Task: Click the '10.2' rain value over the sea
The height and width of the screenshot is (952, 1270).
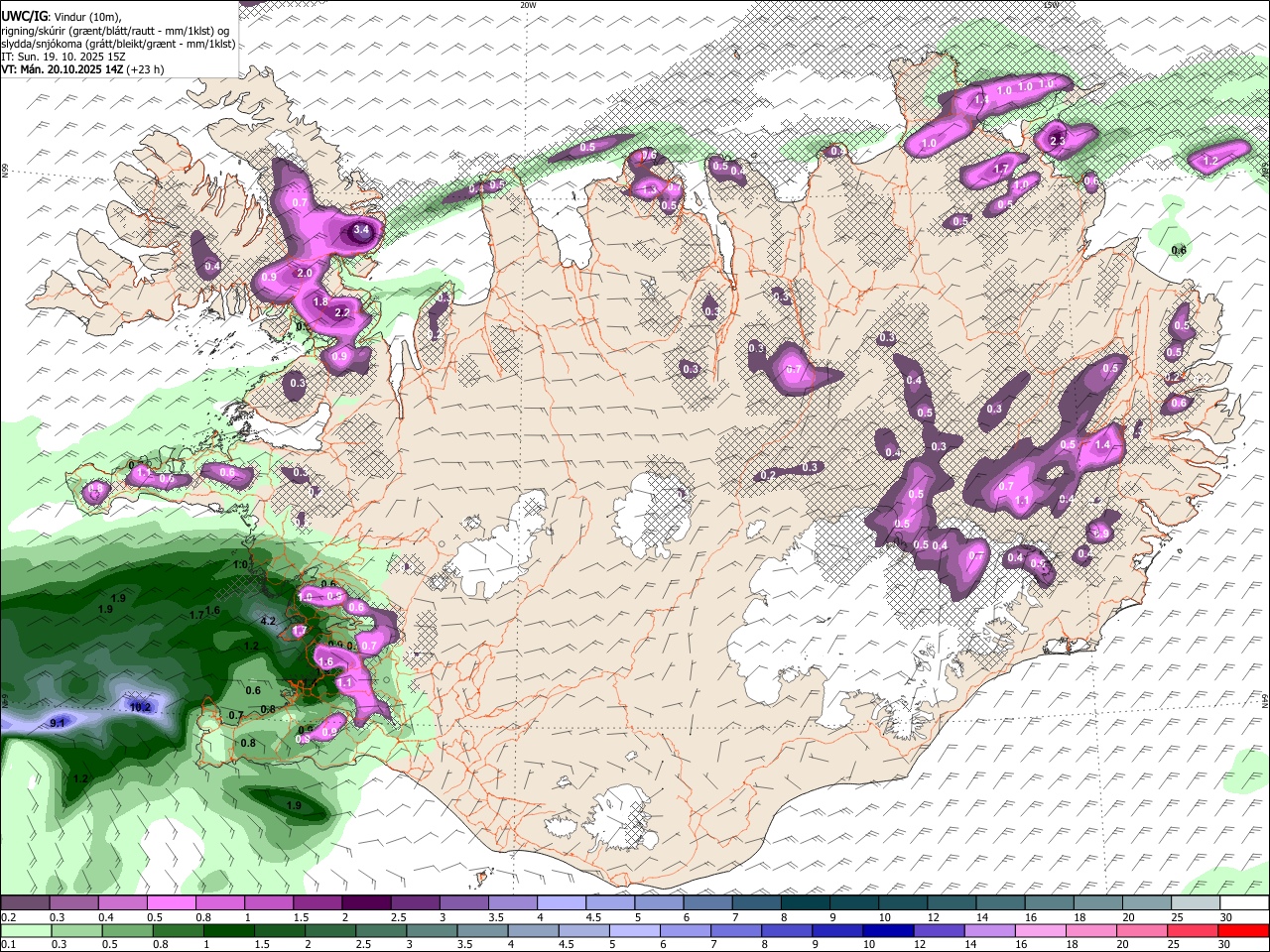Action: coord(140,707)
